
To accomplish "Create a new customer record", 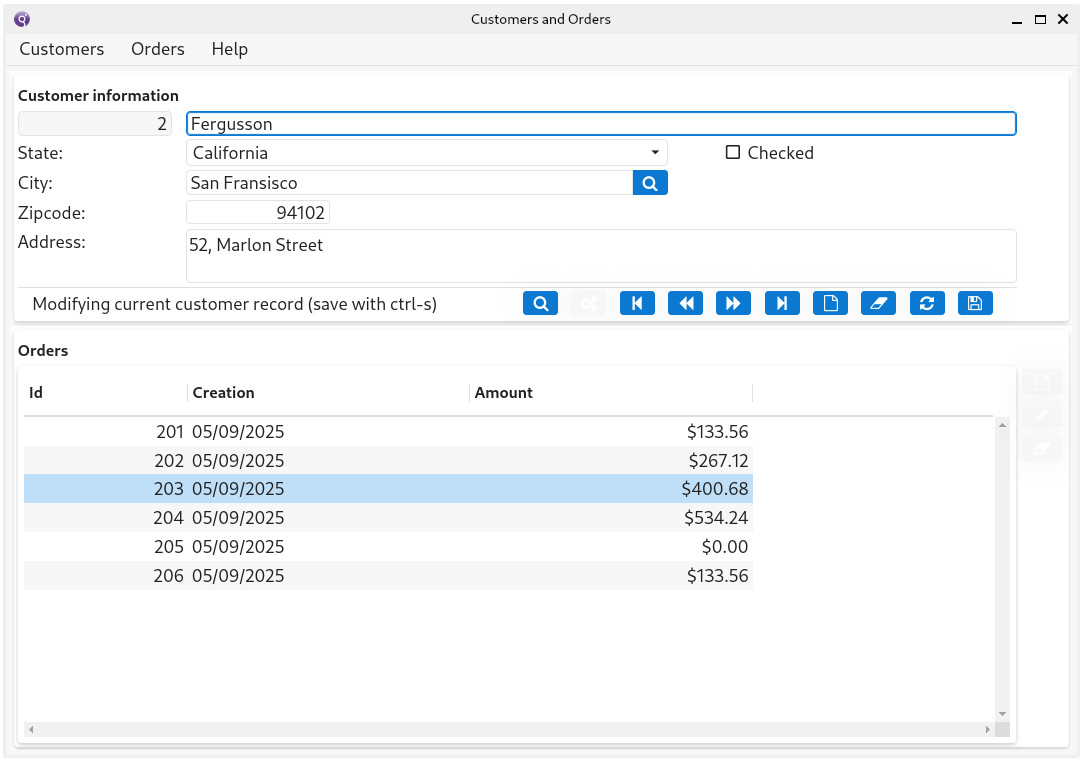I will tap(830, 303).
